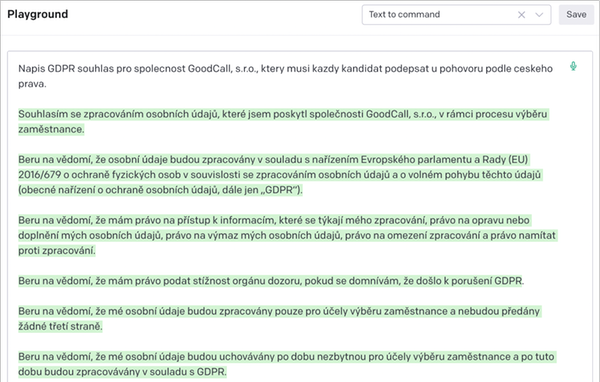This screenshot has width=600, height=382.
Task: Expand the preset dropdown chevron
Action: 539,15
